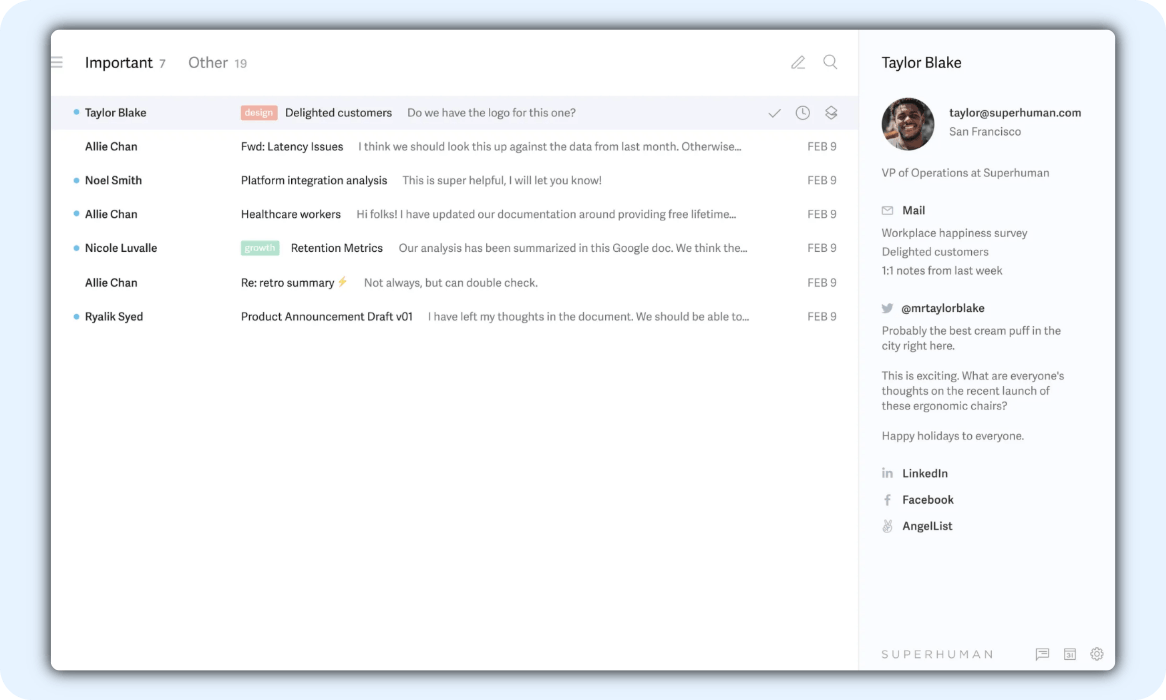Screen dimensions: 1166x700
Task: Switch to the Important tab
Action: pos(119,63)
